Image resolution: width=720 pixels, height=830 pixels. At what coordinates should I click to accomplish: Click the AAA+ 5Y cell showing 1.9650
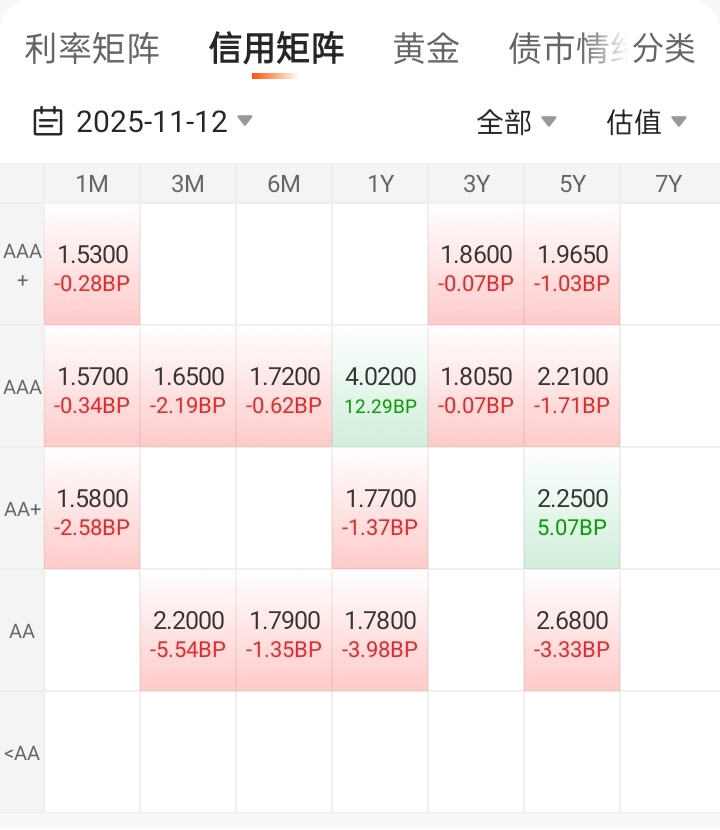click(572, 266)
